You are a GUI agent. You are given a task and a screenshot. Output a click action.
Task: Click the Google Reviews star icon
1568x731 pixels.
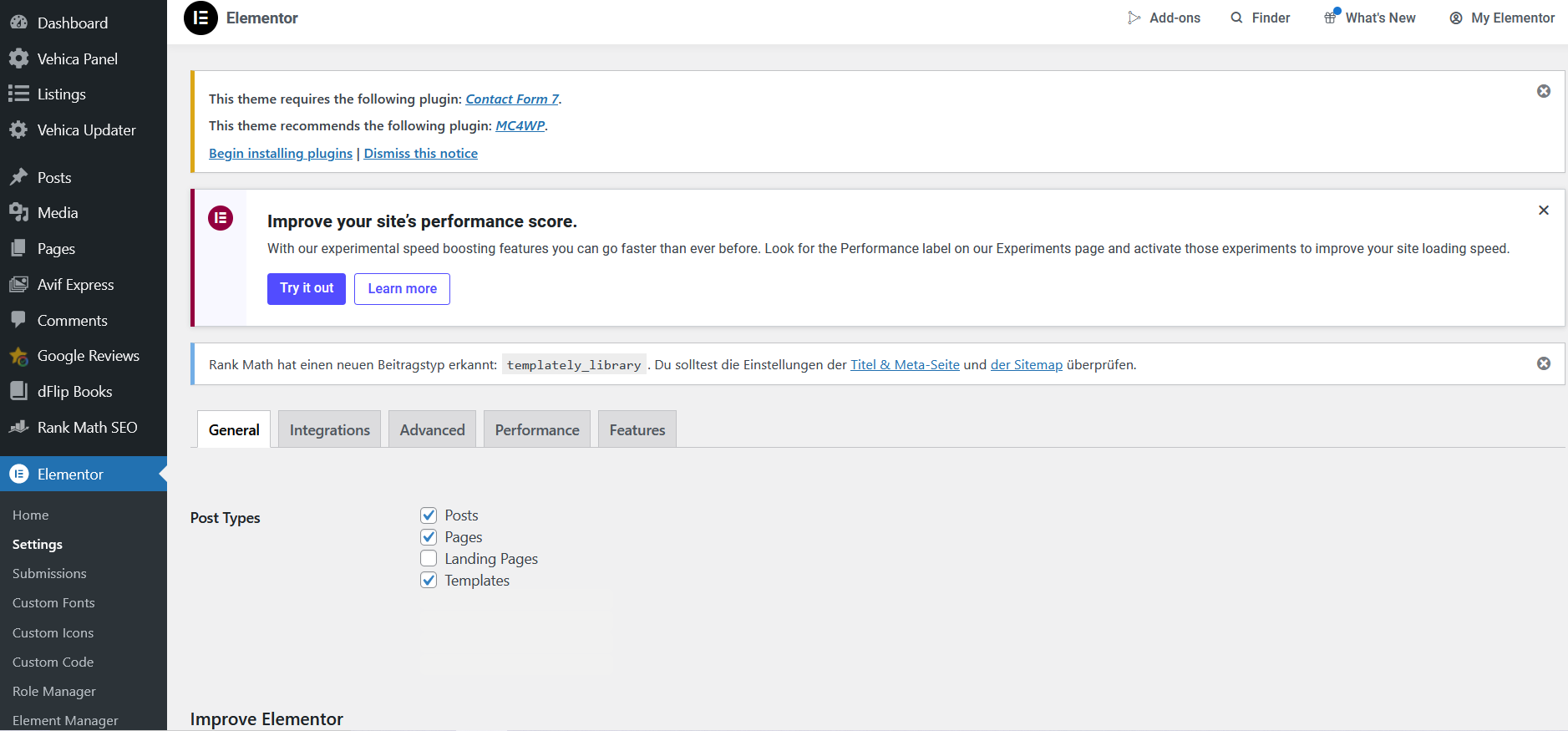tap(18, 356)
